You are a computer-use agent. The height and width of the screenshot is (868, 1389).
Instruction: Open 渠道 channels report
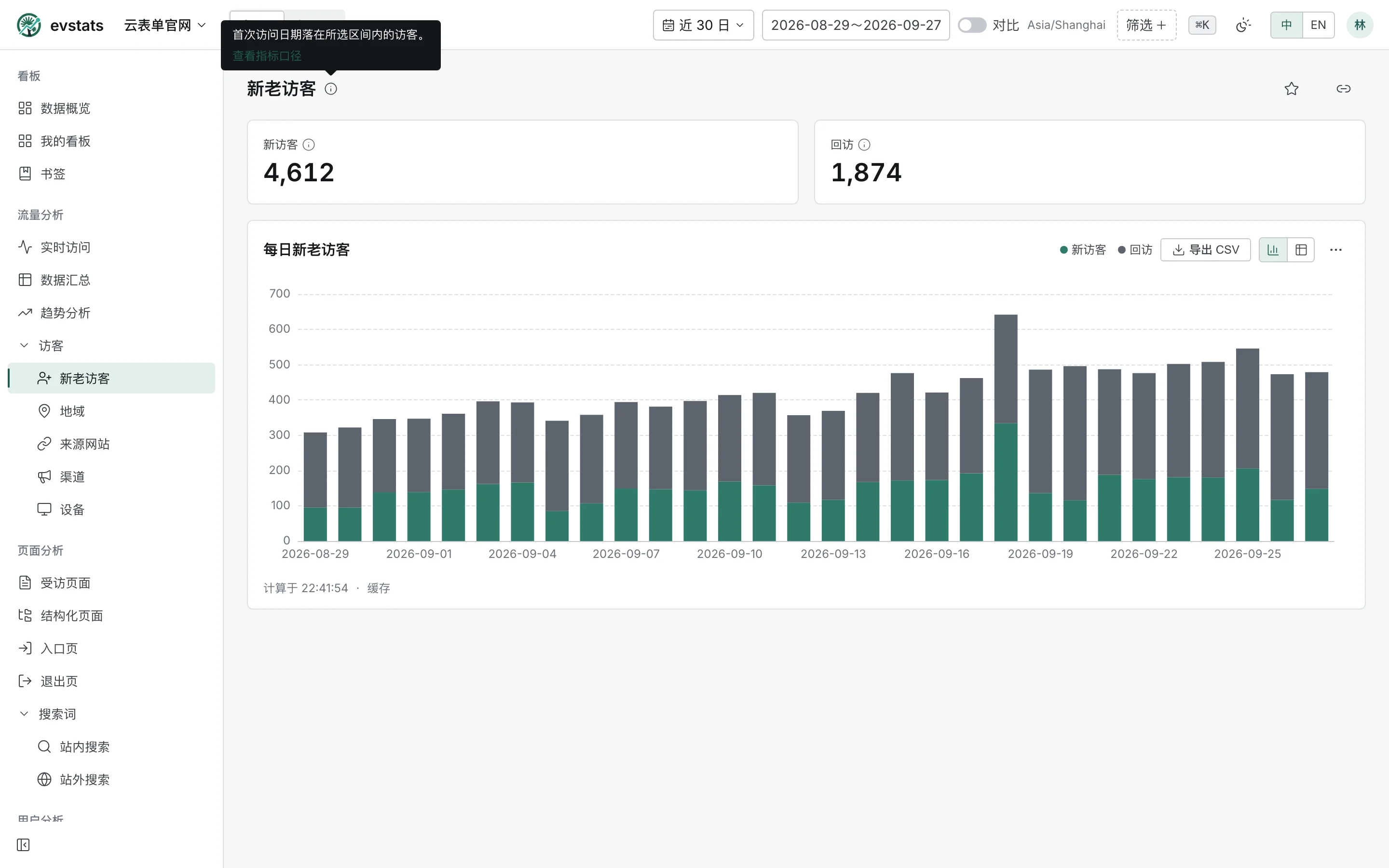[111, 476]
